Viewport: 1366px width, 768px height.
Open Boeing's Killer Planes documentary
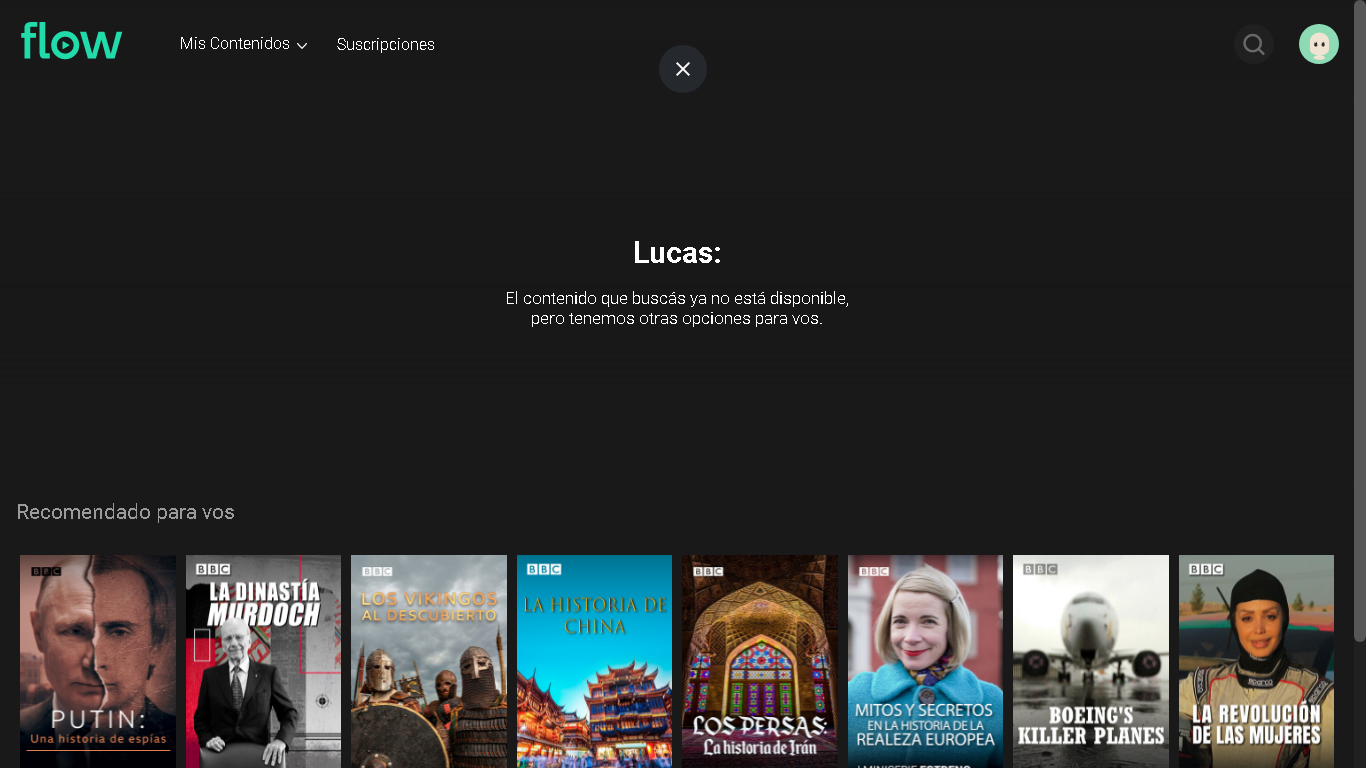point(1091,660)
